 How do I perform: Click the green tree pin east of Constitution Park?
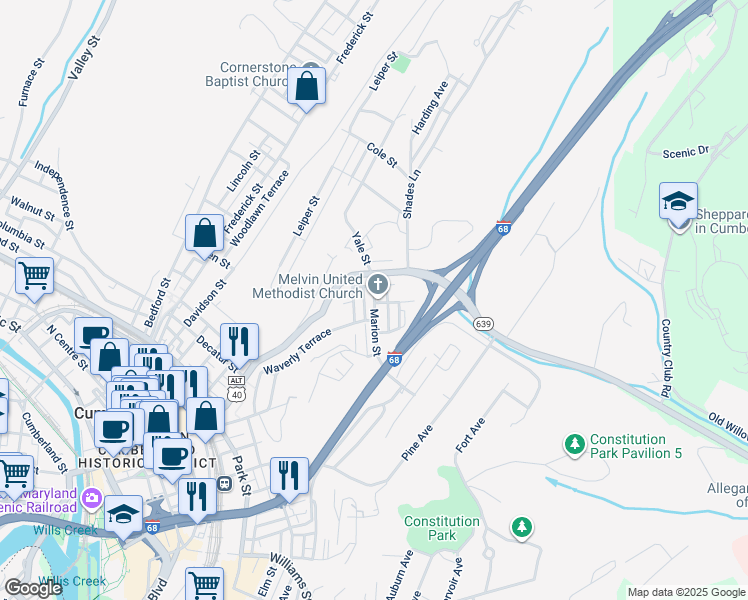[x=522, y=528]
